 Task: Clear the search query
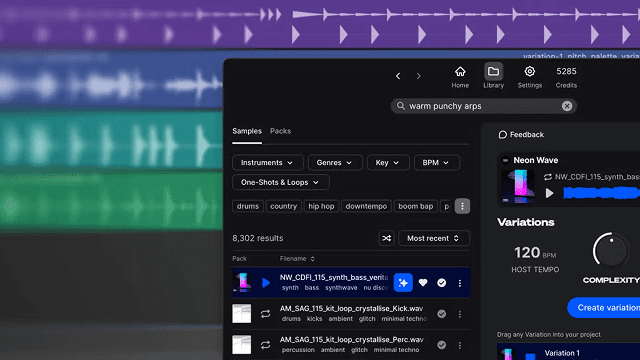click(x=567, y=106)
